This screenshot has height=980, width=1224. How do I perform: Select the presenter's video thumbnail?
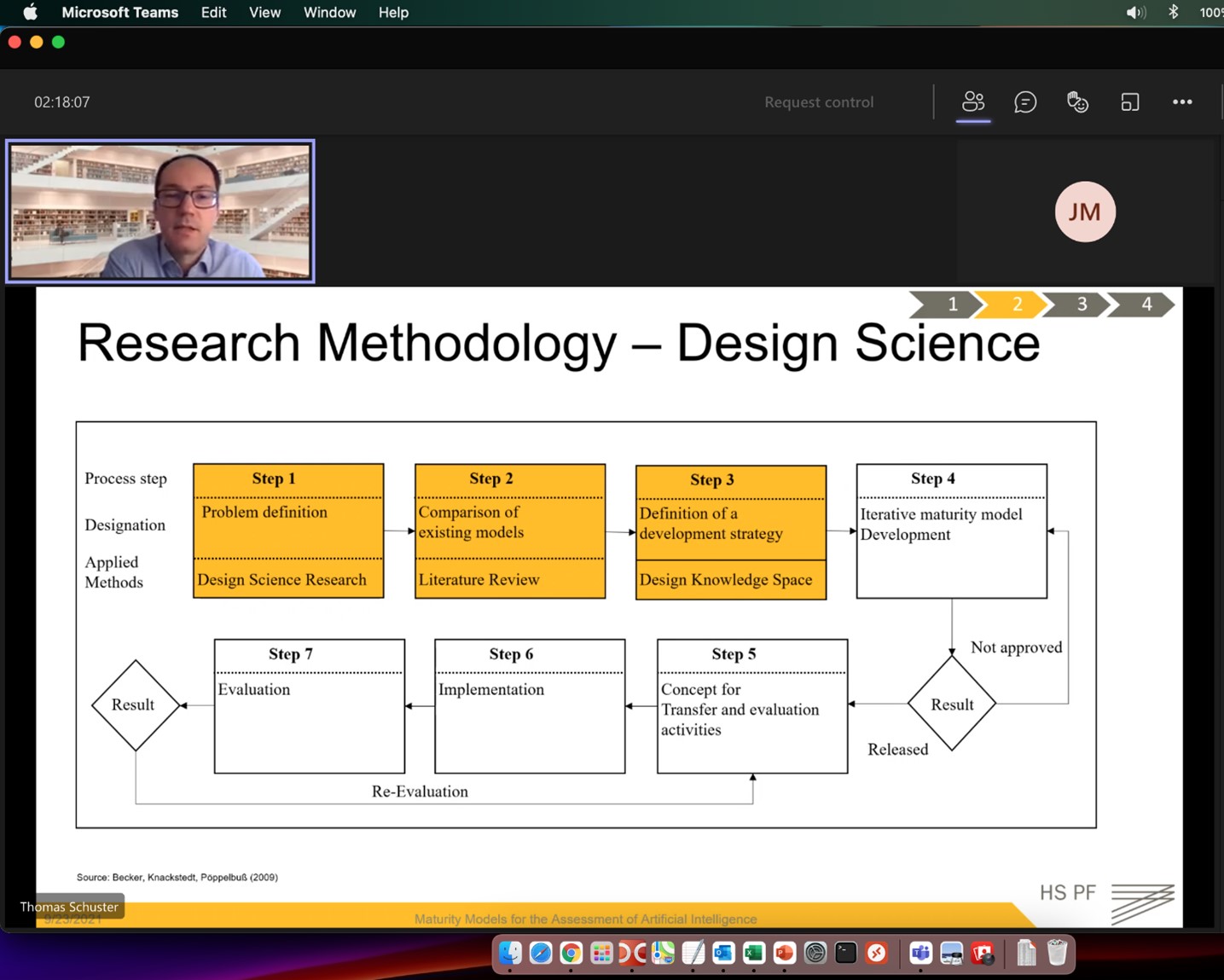click(x=160, y=212)
